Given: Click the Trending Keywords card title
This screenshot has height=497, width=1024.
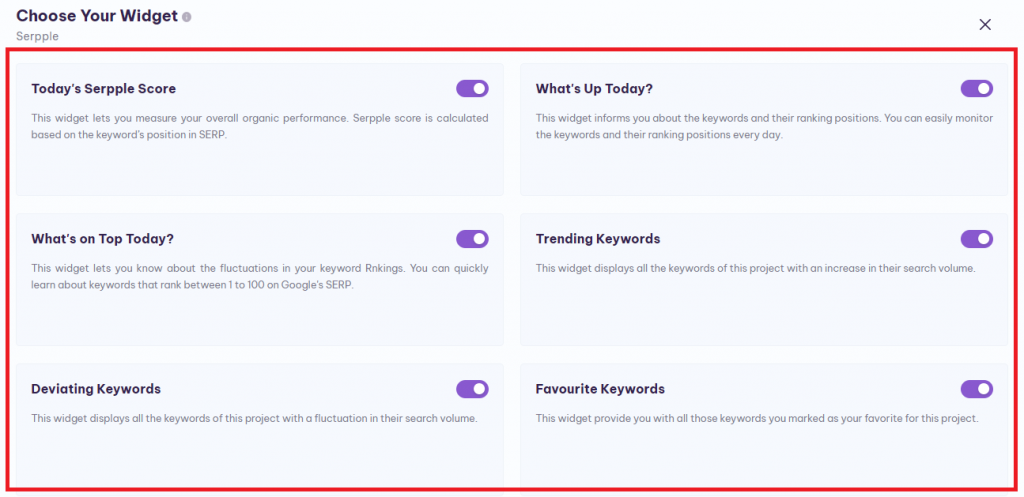Looking at the screenshot, I should (598, 239).
